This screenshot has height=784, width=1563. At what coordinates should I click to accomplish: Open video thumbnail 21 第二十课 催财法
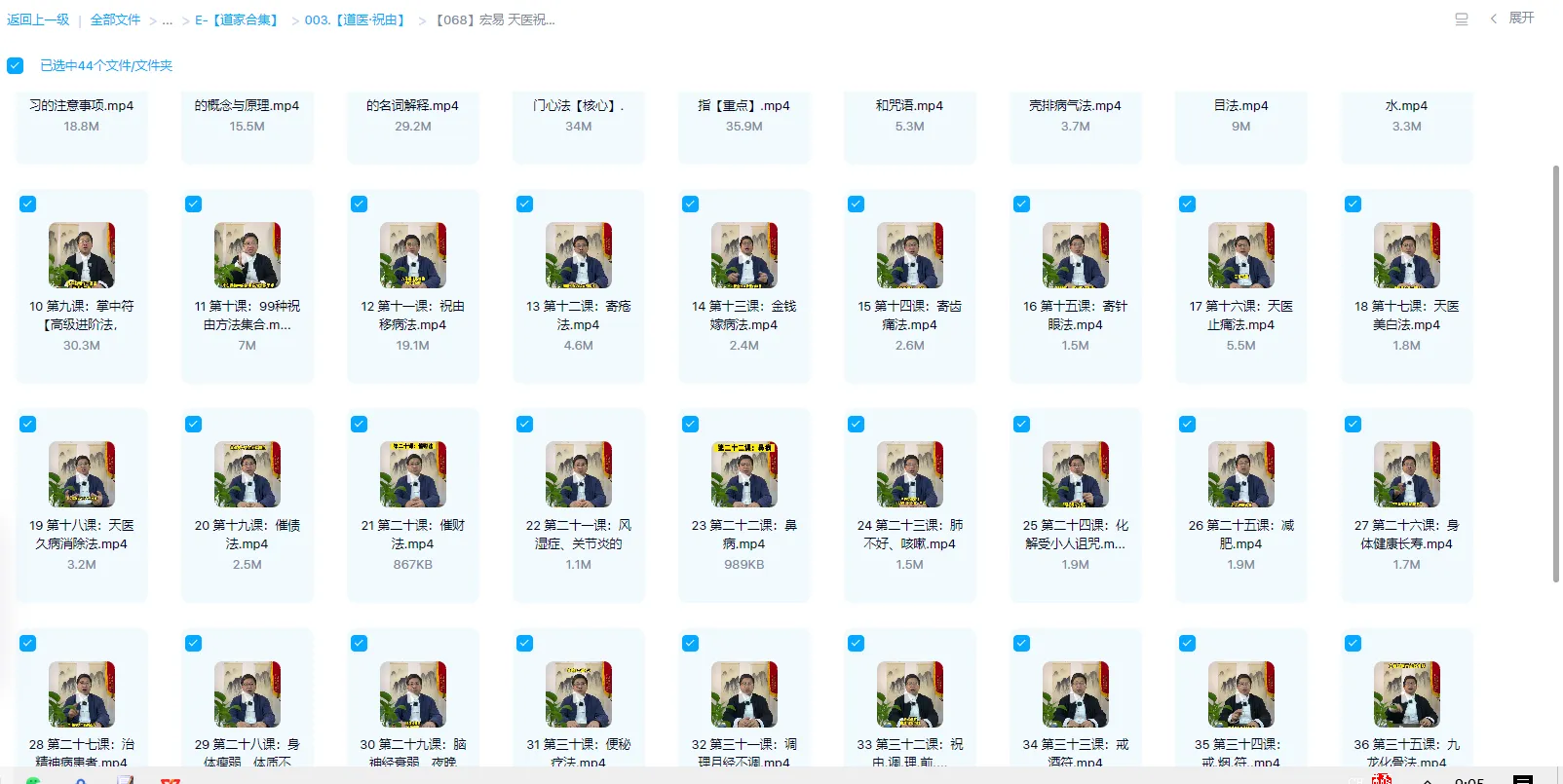(x=412, y=474)
